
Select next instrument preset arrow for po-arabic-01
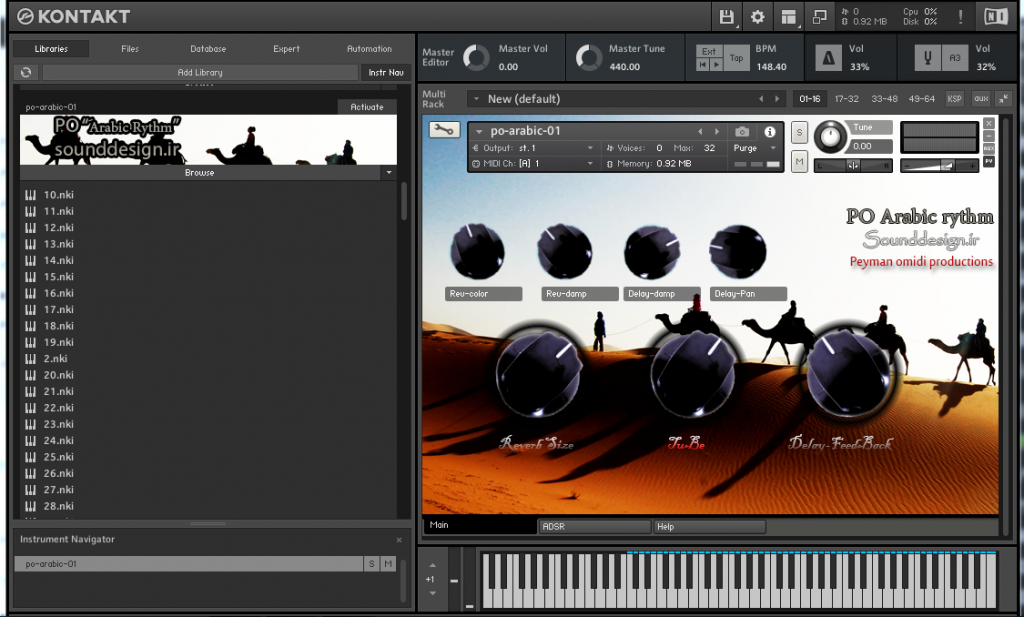click(x=716, y=131)
